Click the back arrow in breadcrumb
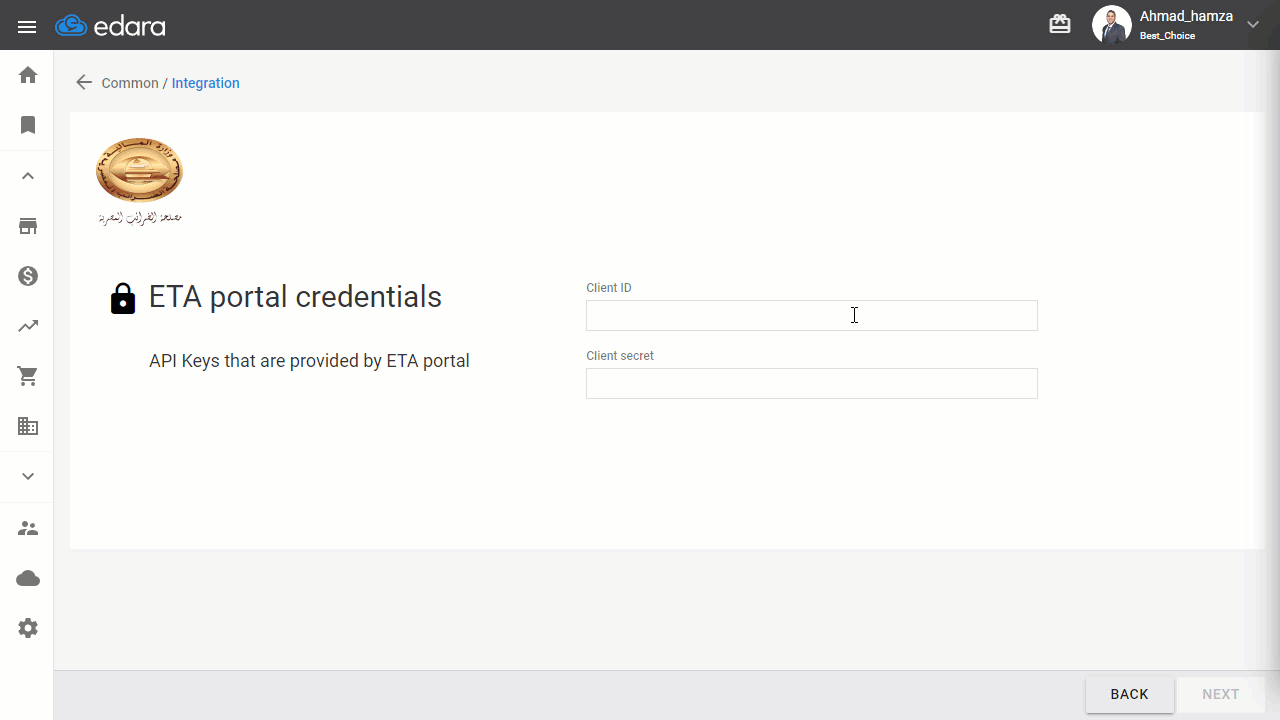 click(84, 82)
